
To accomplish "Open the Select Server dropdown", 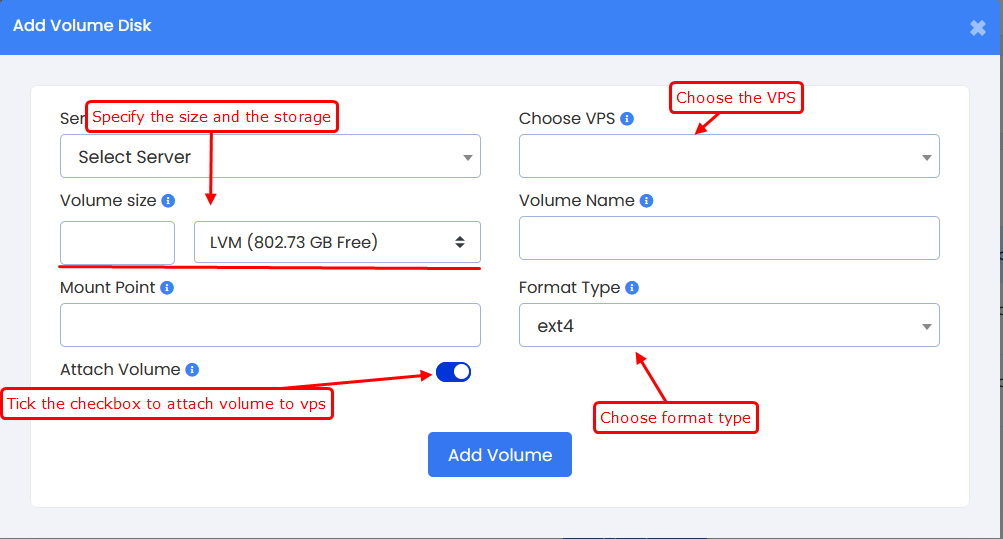I will pos(270,157).
